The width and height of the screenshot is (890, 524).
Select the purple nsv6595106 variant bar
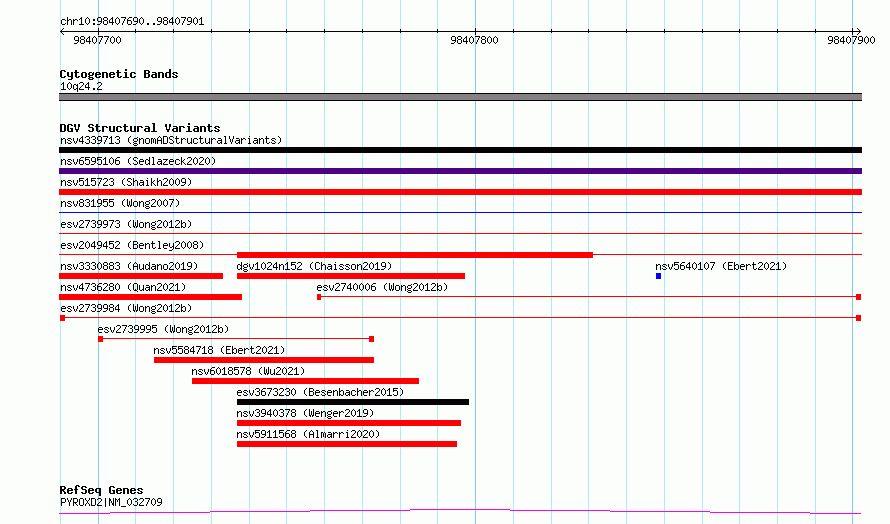coord(460,171)
